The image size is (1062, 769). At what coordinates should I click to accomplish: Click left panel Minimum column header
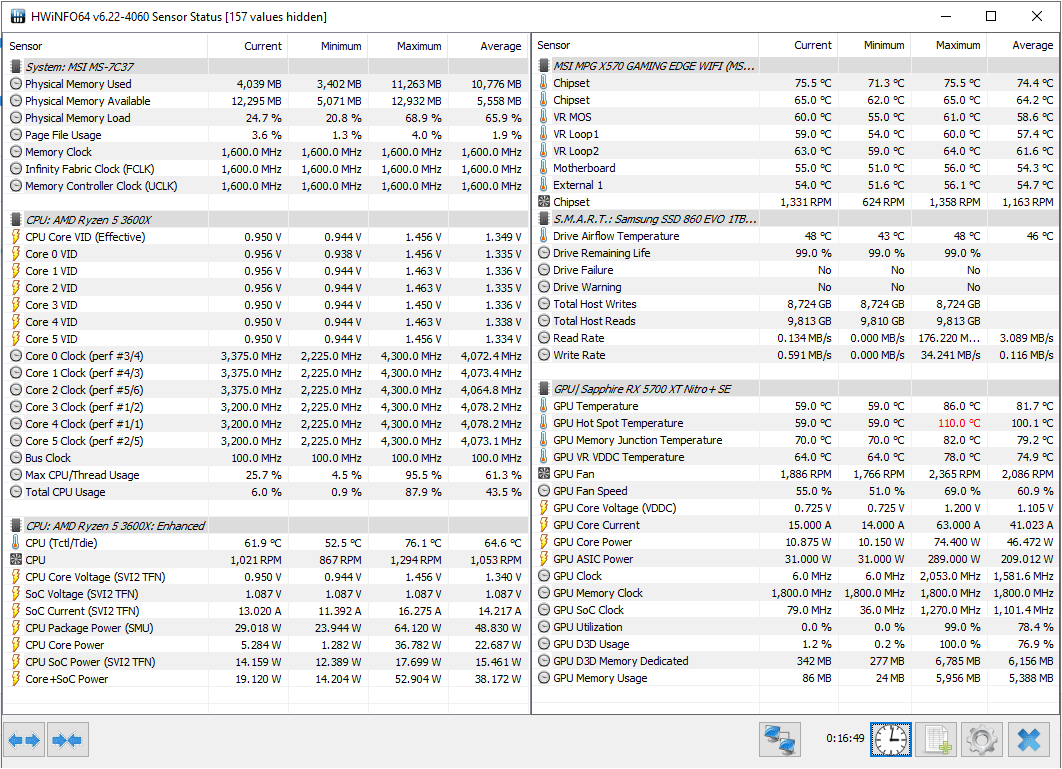pos(328,46)
